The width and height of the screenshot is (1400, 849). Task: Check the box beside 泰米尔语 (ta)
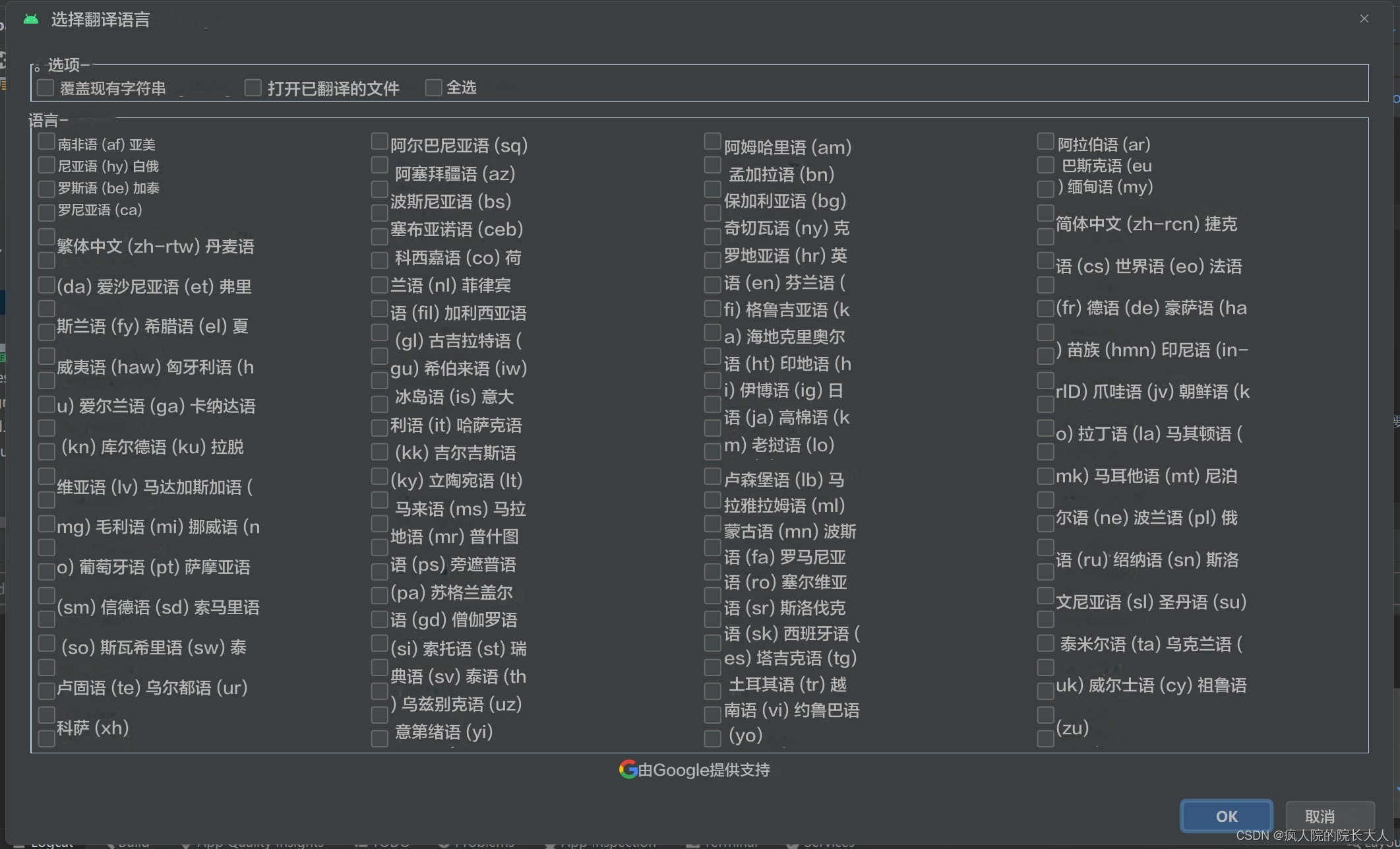pyautogui.click(x=1045, y=643)
